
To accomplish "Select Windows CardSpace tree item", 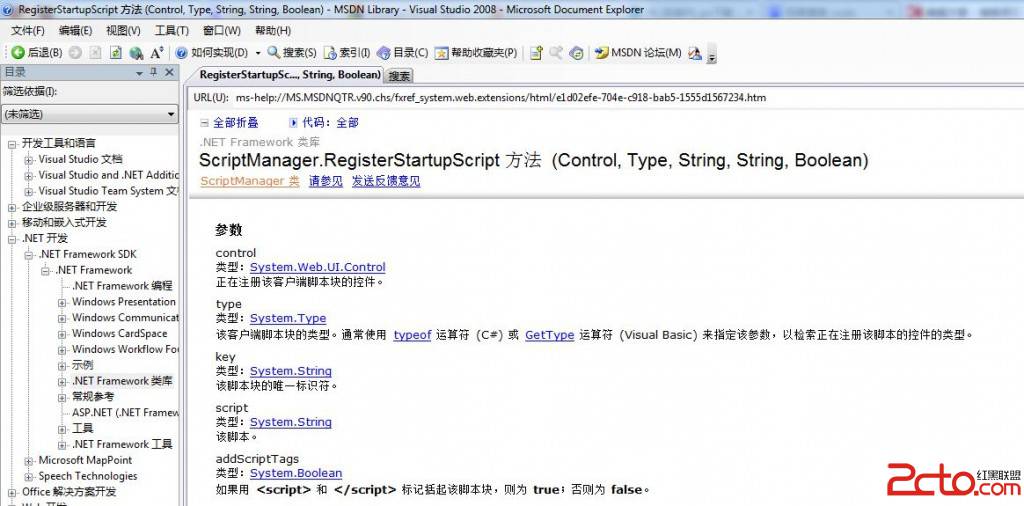I will click(120, 334).
